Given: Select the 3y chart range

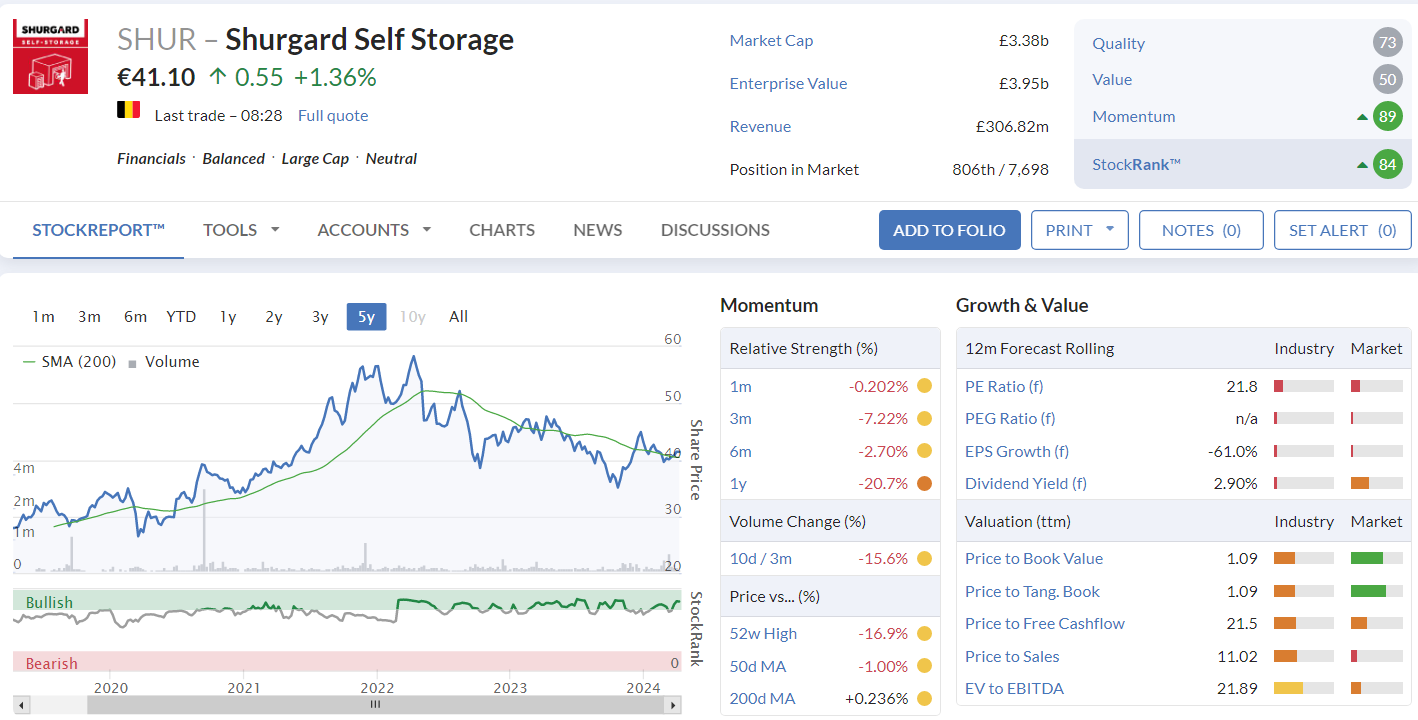Looking at the screenshot, I should click(320, 317).
